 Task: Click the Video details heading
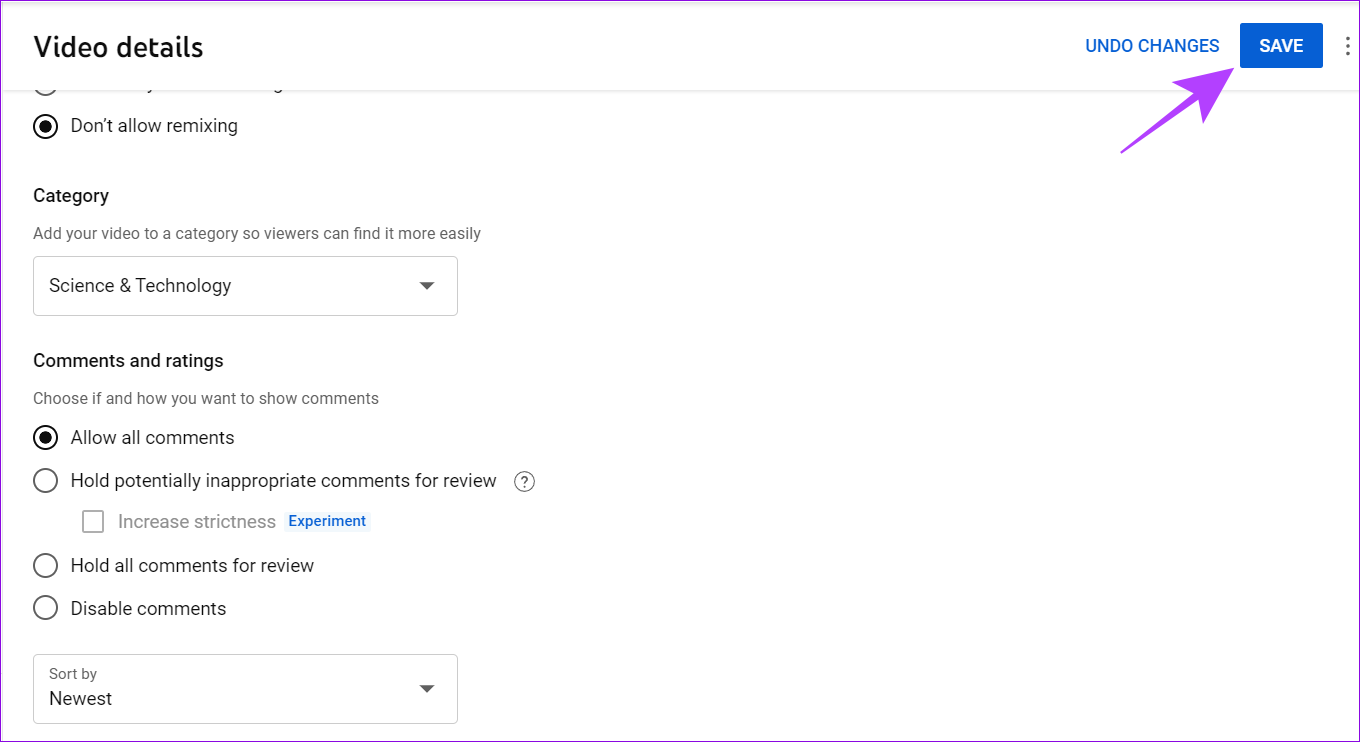coord(118,47)
